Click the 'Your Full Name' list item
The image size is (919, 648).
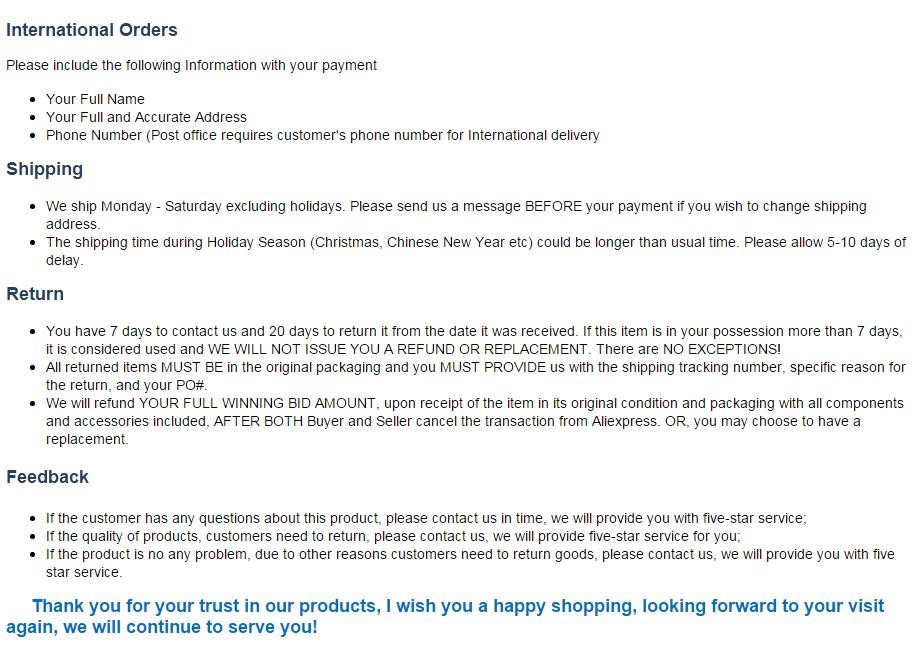pos(95,99)
